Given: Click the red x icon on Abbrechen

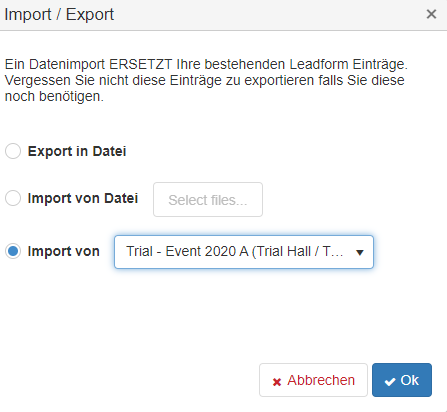Looking at the screenshot, I should [277, 382].
